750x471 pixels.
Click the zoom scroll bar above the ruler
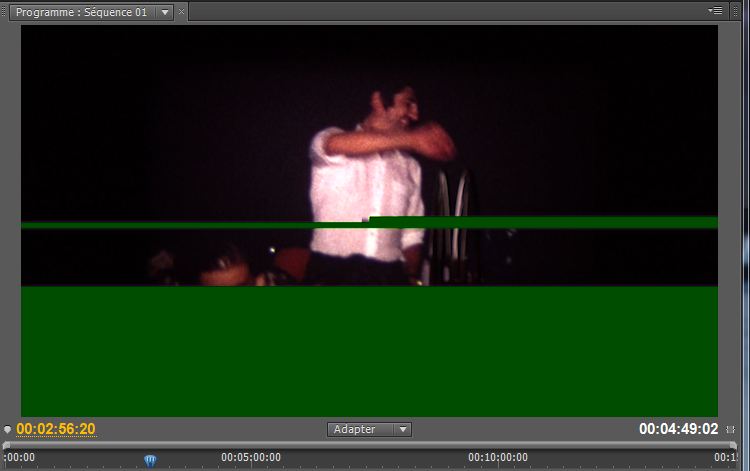pos(370,445)
